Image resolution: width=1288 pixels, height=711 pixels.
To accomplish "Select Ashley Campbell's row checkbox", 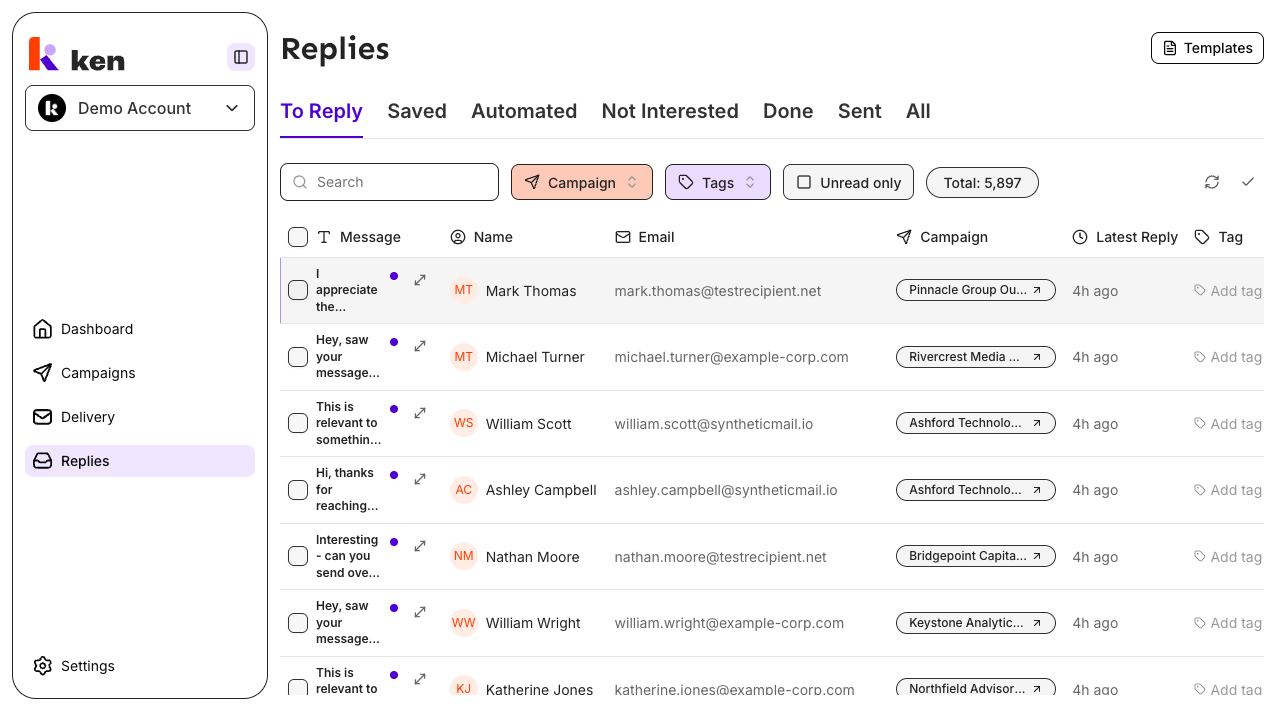I will 298,490.
